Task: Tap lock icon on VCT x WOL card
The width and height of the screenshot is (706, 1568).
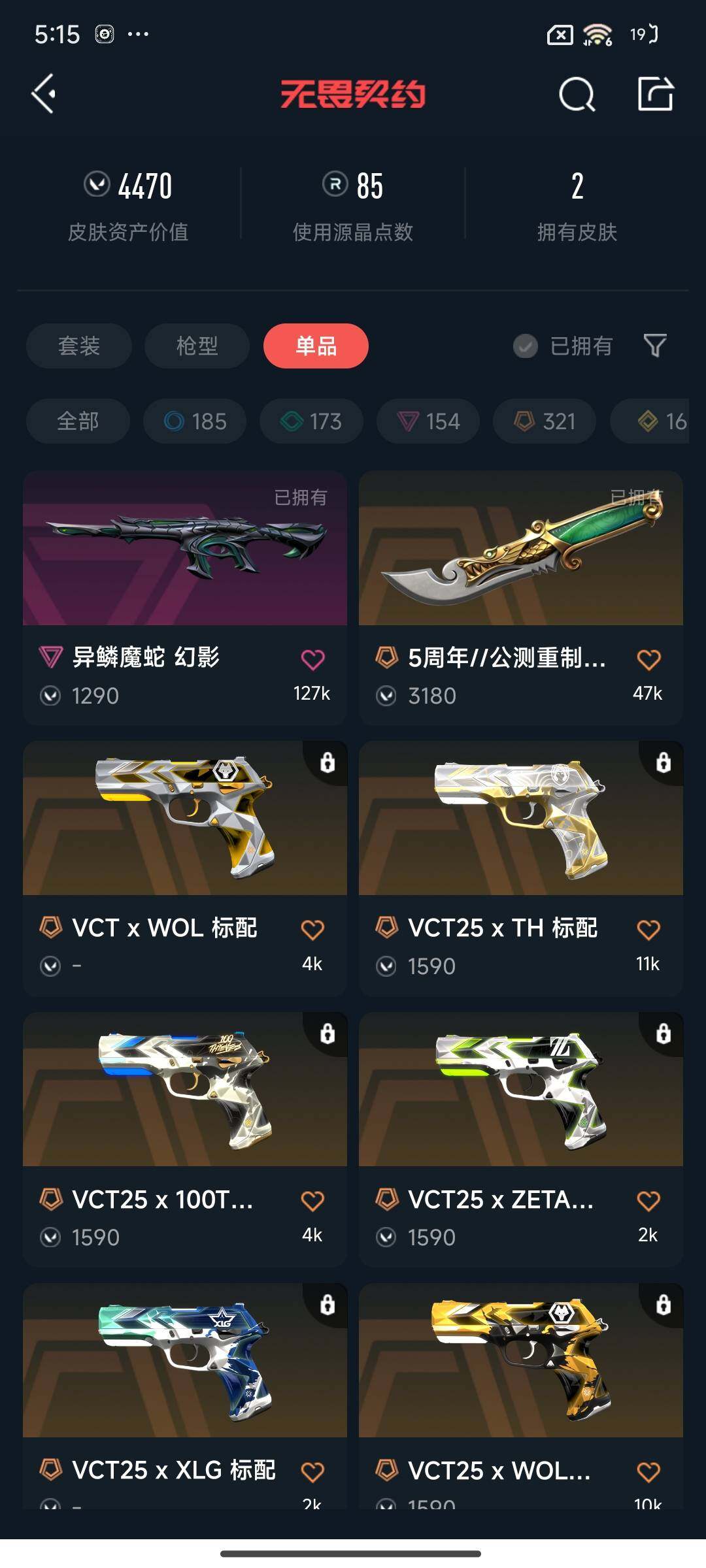Action: pyautogui.click(x=327, y=762)
